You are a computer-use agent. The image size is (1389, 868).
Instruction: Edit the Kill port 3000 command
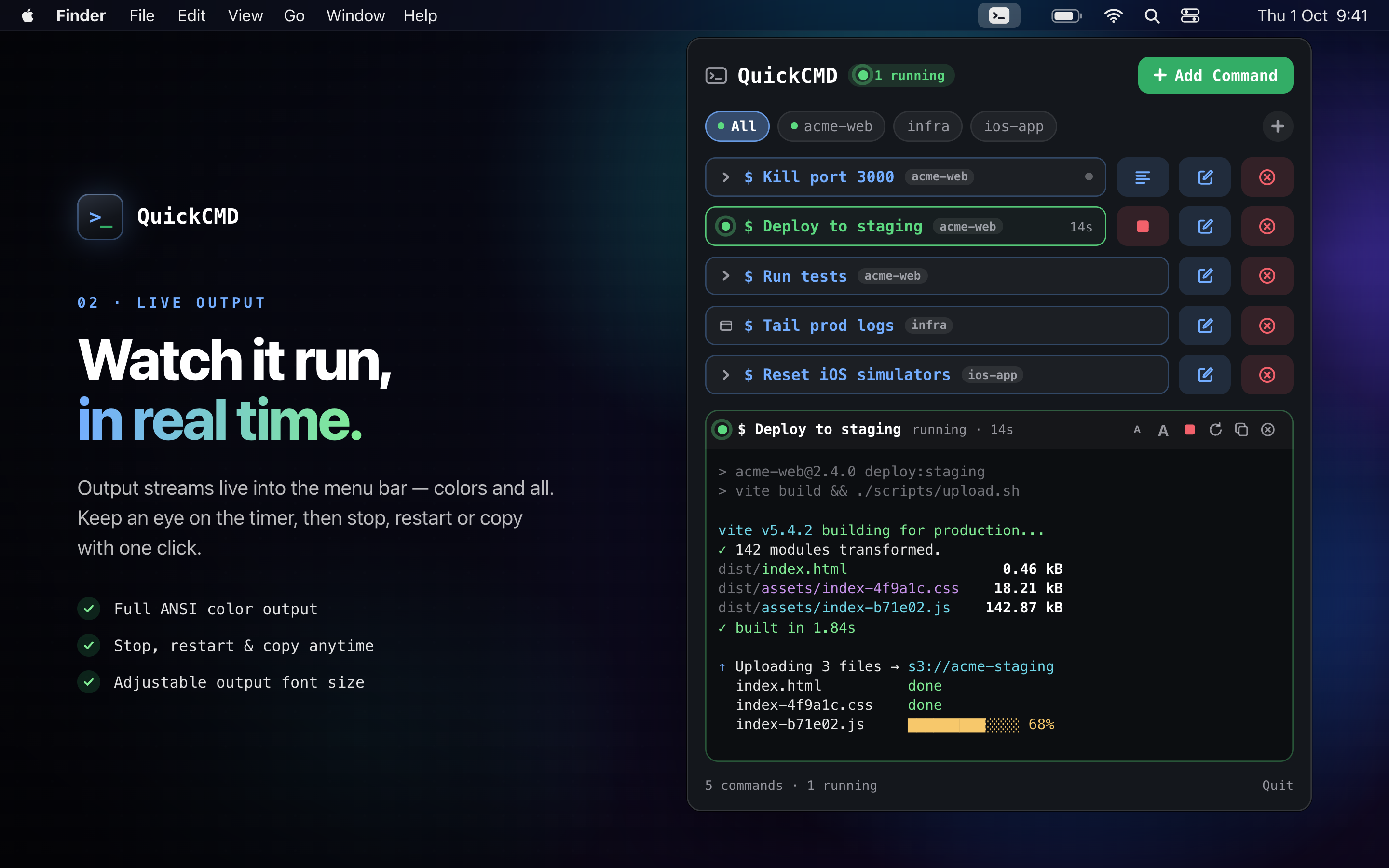coord(1205,177)
